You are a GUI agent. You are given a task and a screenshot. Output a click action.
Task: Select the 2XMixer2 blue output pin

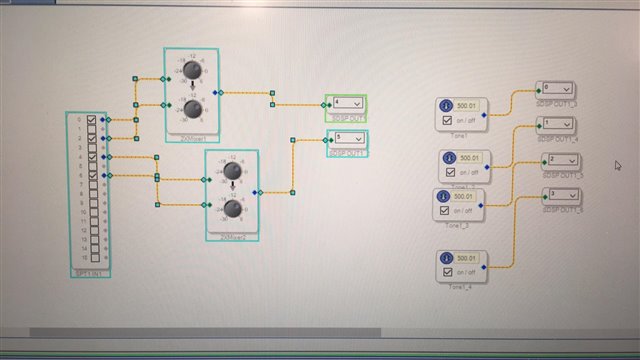point(255,192)
